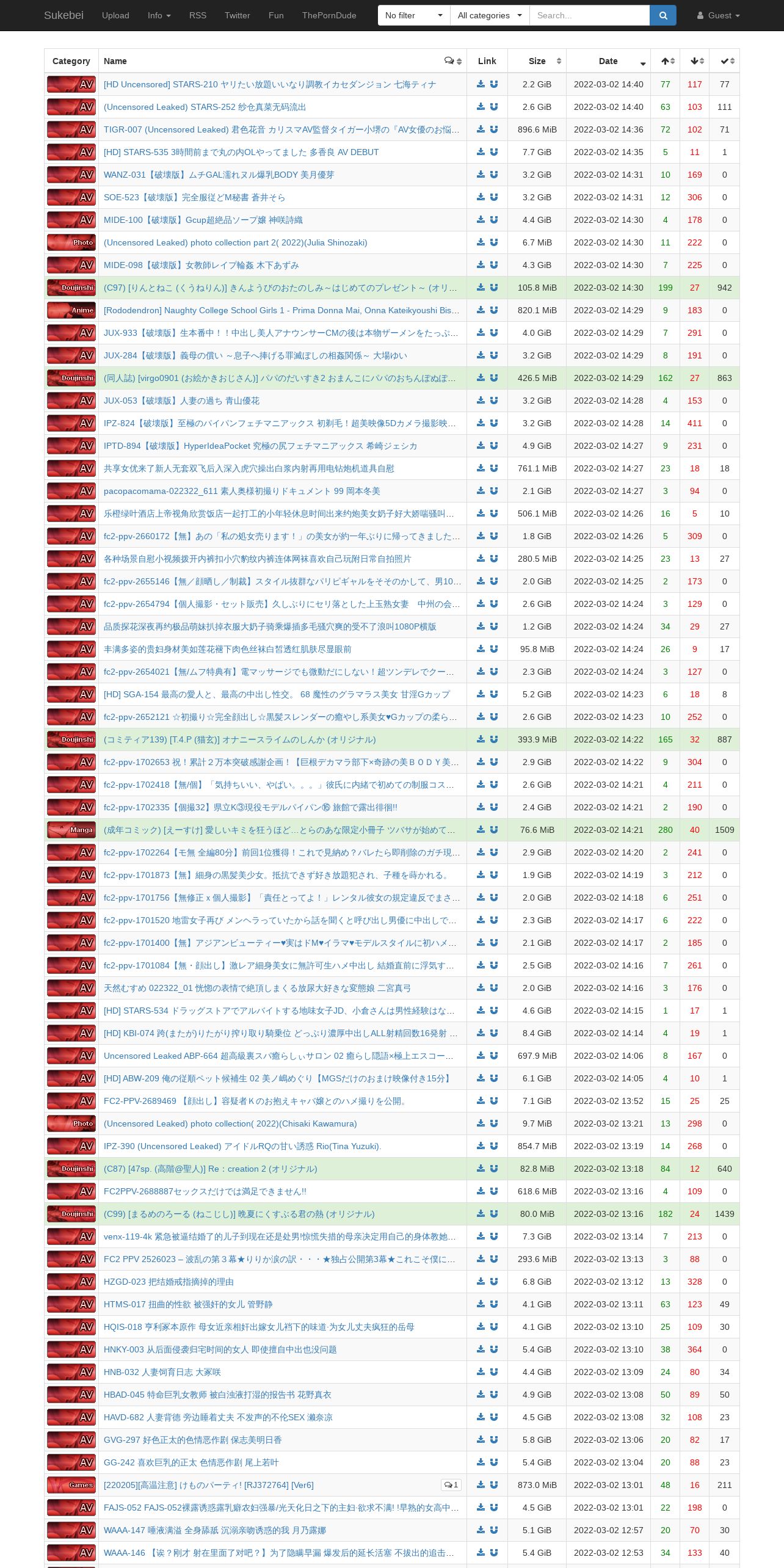The width and height of the screenshot is (784, 1568).
Task: Click Games category icon for RJ372764 row
Action: [71, 1485]
